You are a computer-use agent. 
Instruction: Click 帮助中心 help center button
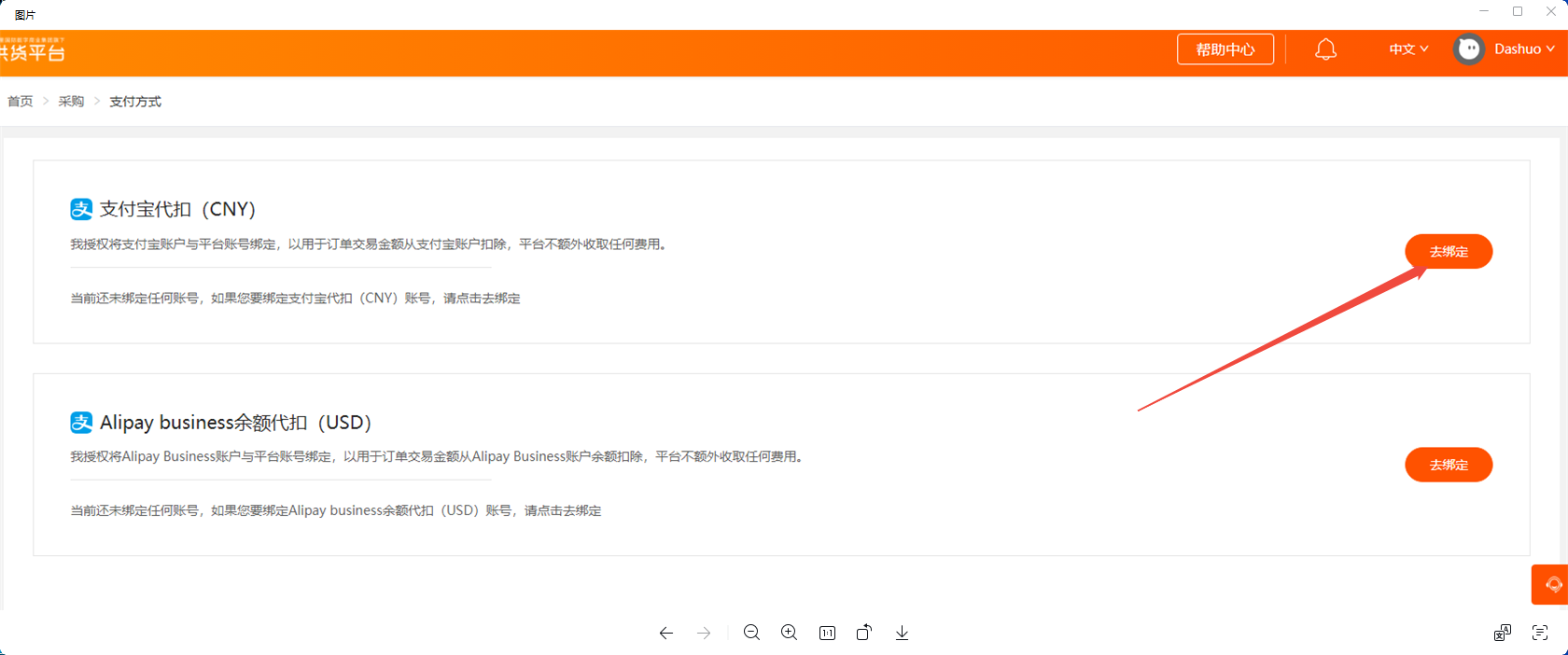(1225, 49)
